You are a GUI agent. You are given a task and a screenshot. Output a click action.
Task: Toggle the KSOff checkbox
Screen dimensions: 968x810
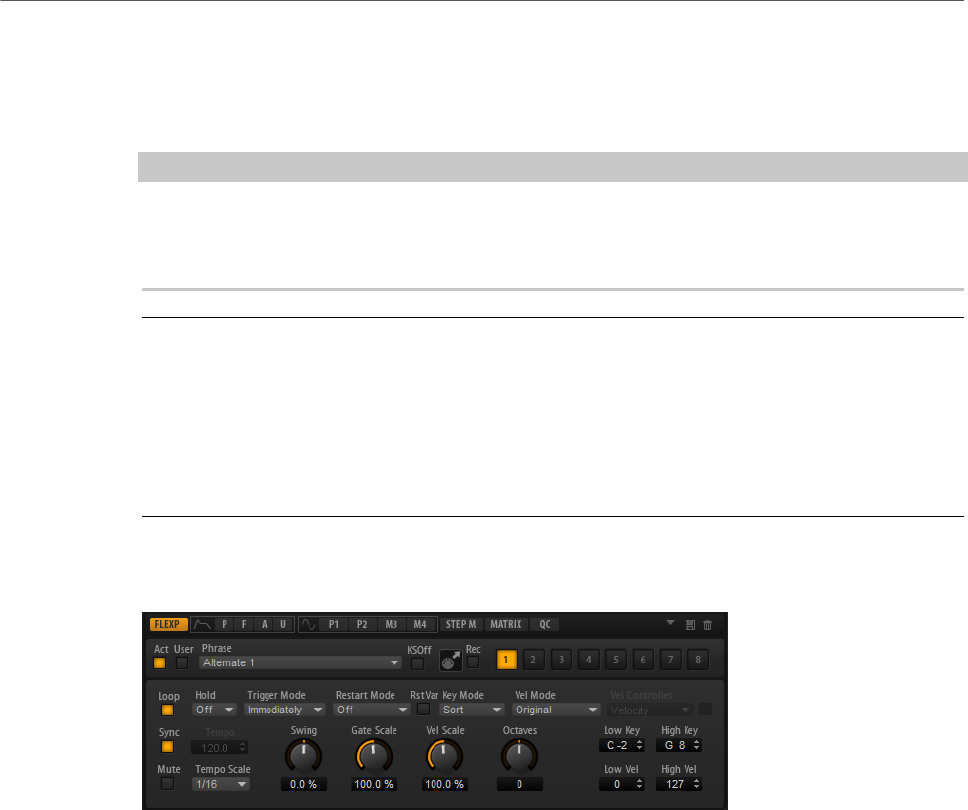point(417,664)
